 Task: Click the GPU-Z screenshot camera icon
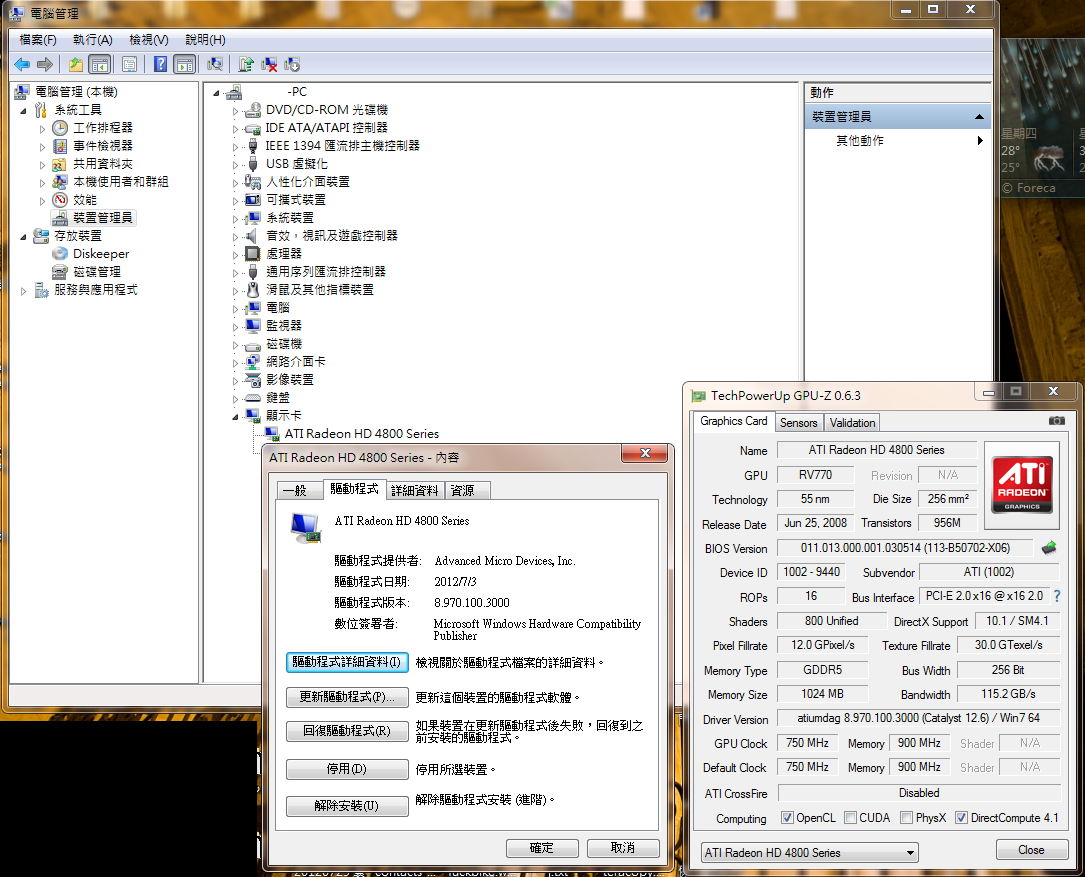(1057, 421)
